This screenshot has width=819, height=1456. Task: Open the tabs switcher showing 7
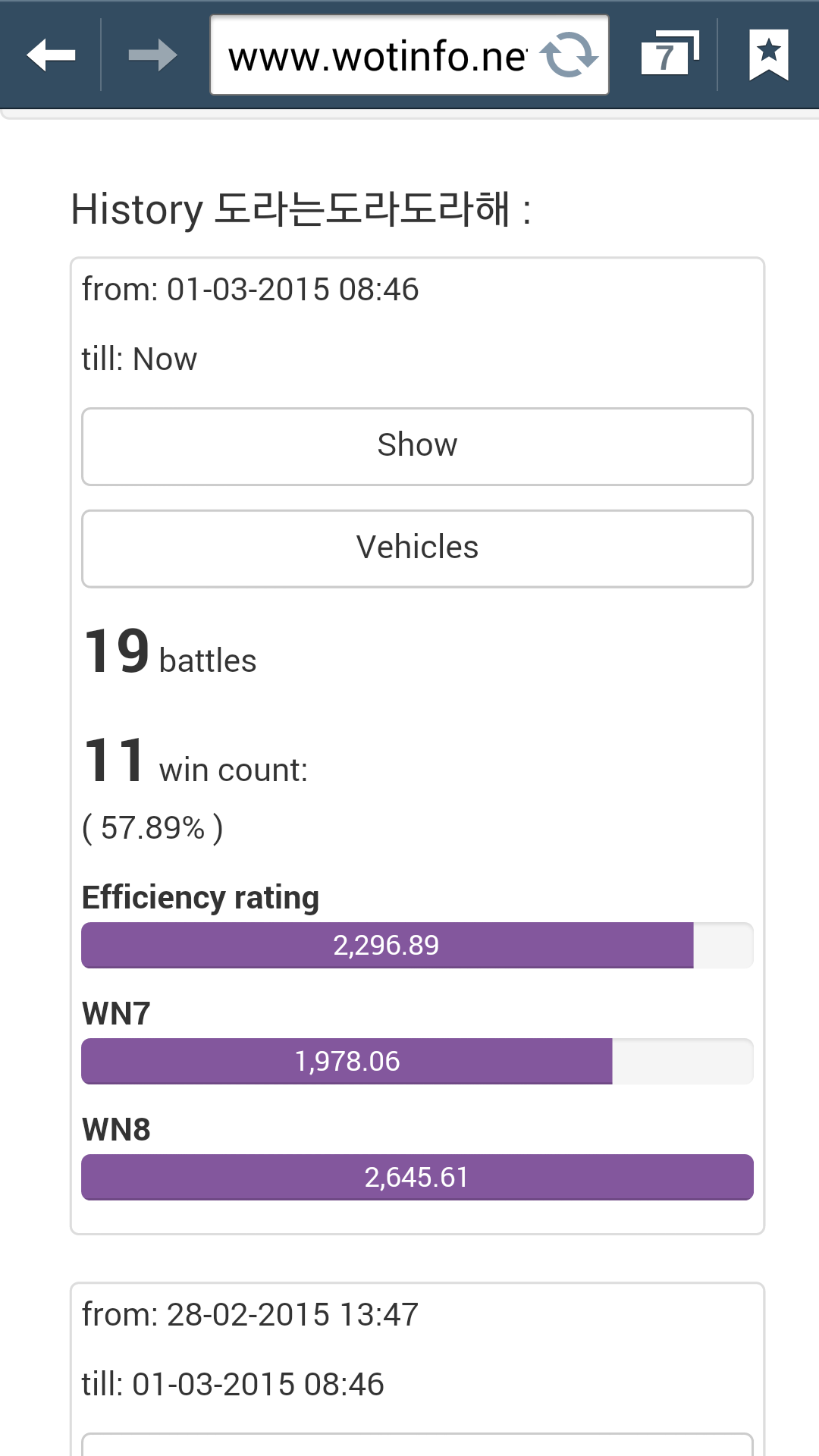pyautogui.click(x=670, y=54)
